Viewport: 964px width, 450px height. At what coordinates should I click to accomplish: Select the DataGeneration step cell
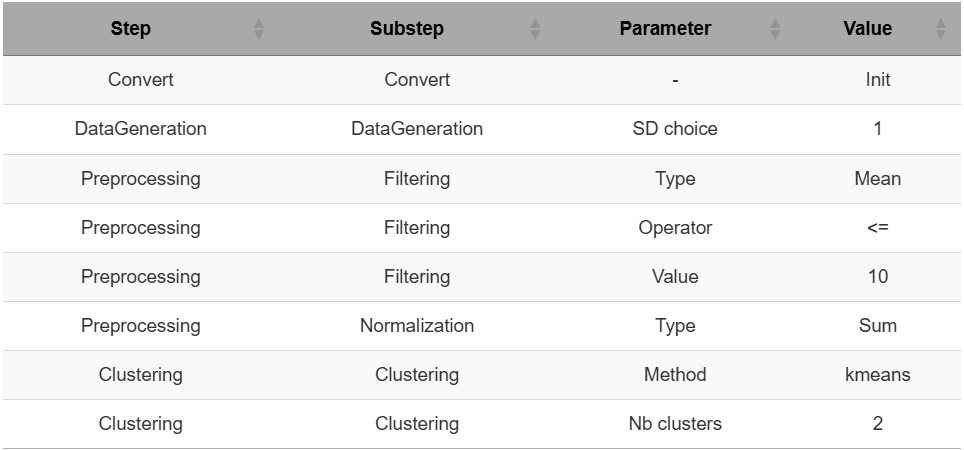[x=141, y=129]
